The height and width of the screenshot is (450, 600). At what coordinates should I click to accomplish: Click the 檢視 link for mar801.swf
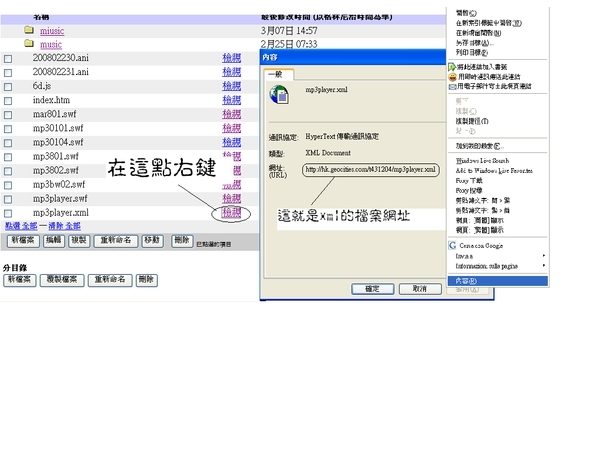(232, 114)
